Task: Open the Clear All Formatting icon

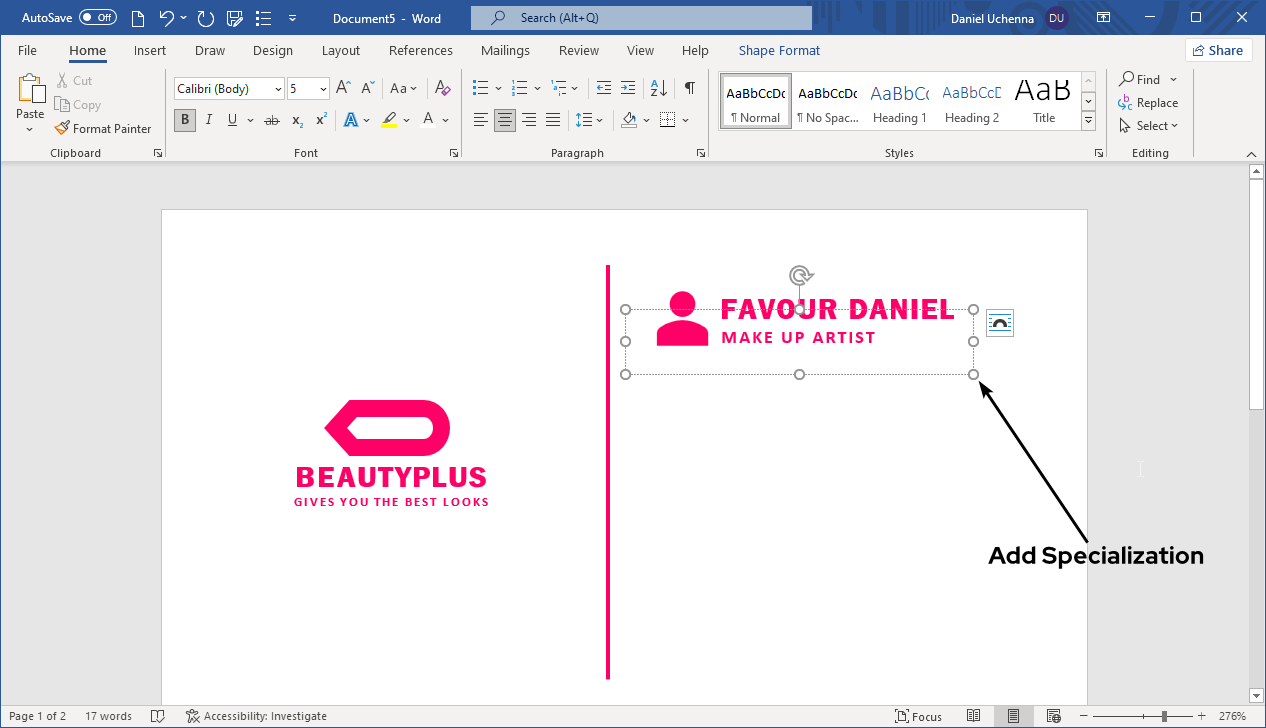Action: [x=441, y=88]
